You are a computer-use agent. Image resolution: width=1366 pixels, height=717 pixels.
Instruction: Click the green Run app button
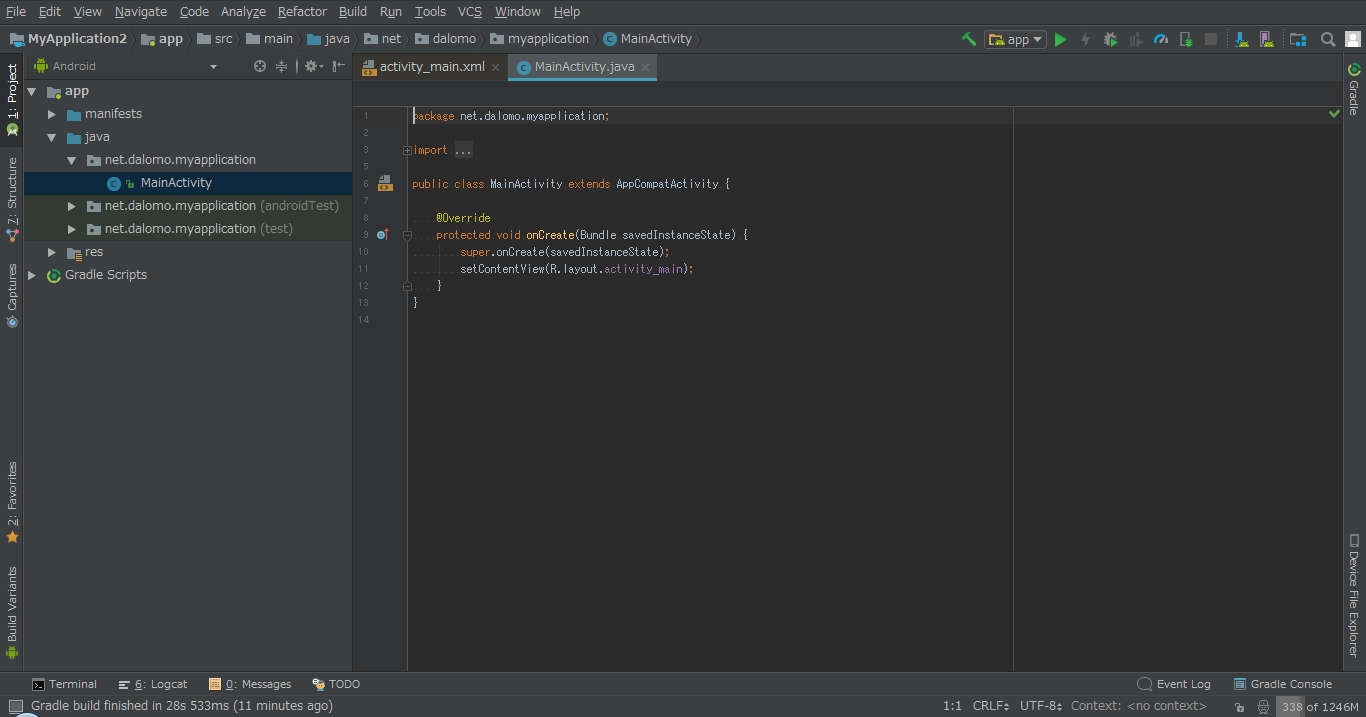1061,40
